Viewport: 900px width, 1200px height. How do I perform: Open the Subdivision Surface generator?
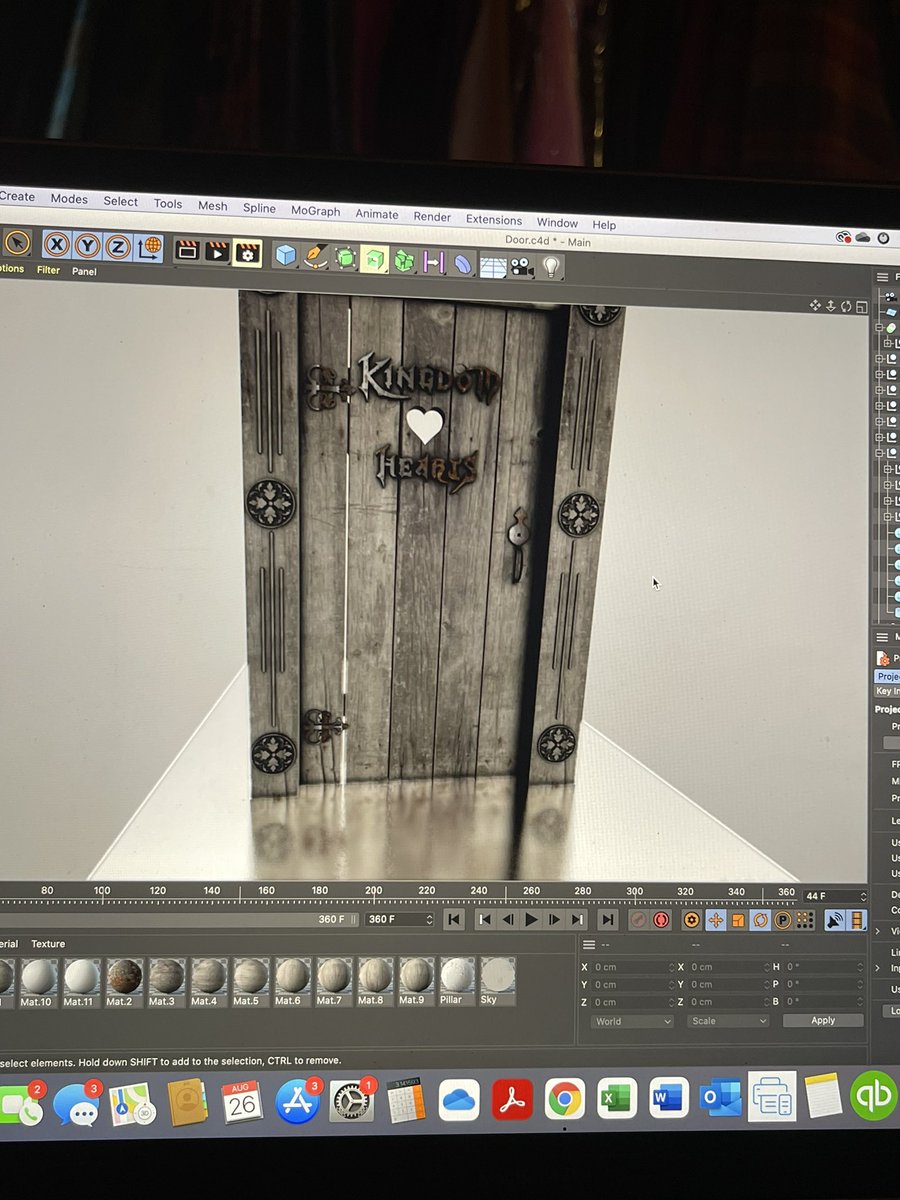tap(345, 259)
